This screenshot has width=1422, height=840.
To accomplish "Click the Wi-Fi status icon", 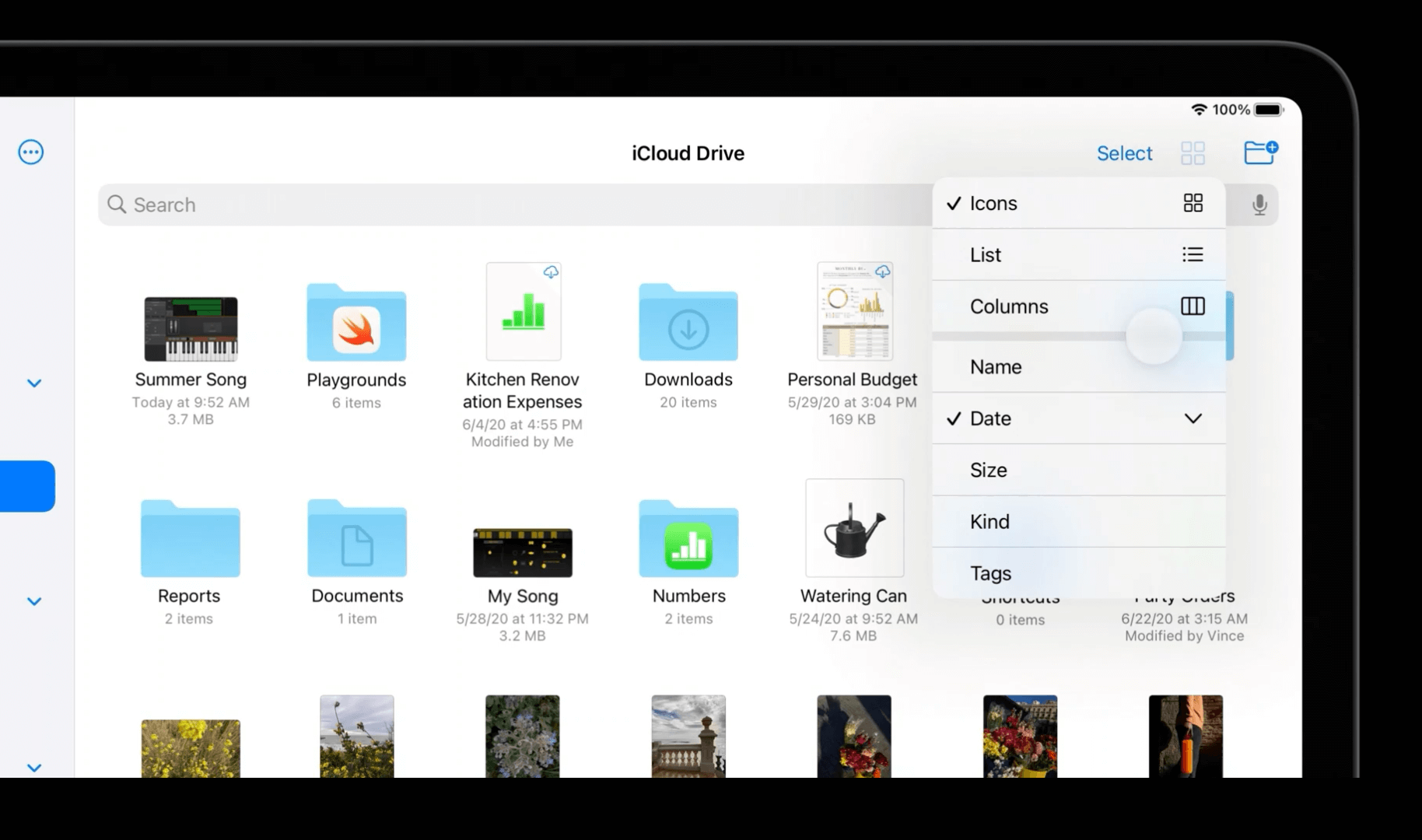I will point(1200,110).
